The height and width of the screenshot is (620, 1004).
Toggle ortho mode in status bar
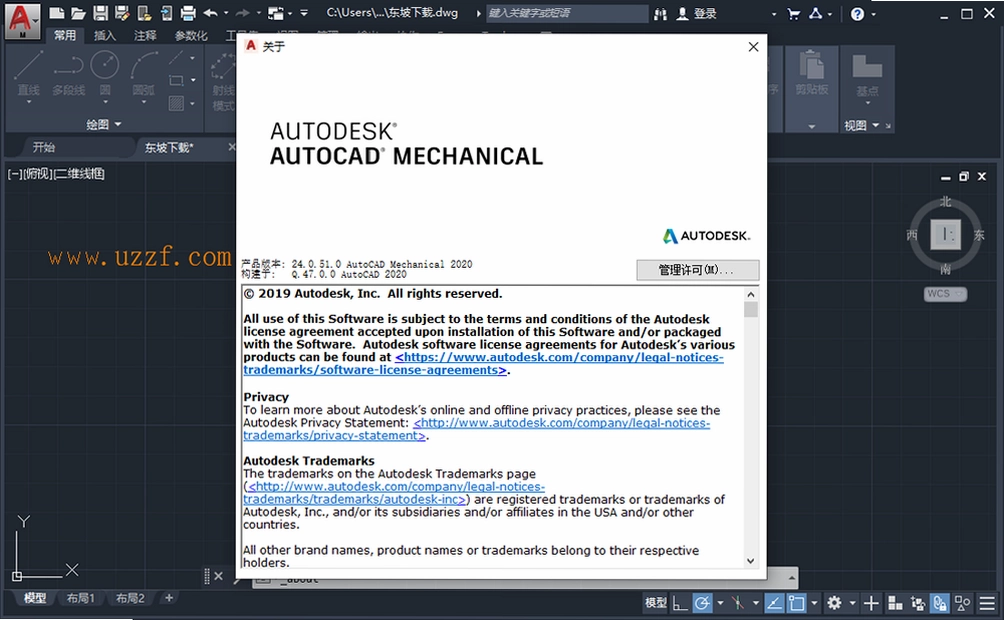tap(679, 603)
